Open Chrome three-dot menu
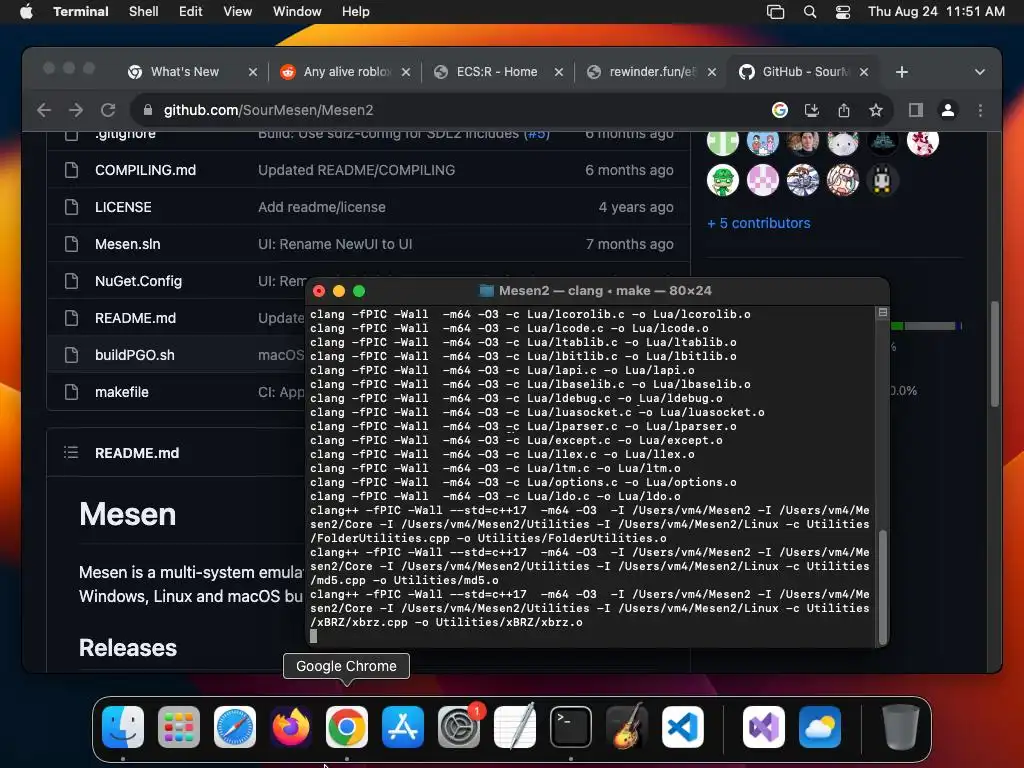The image size is (1024, 768). pos(980,110)
